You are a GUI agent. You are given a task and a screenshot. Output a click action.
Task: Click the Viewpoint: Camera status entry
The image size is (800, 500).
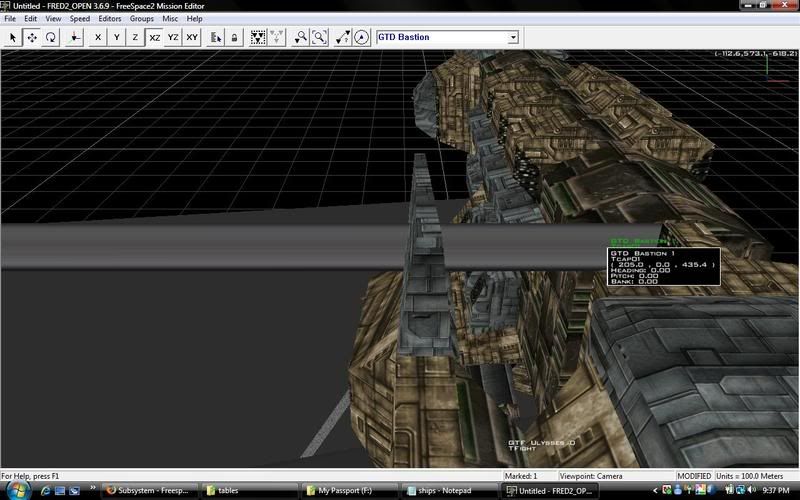[591, 476]
